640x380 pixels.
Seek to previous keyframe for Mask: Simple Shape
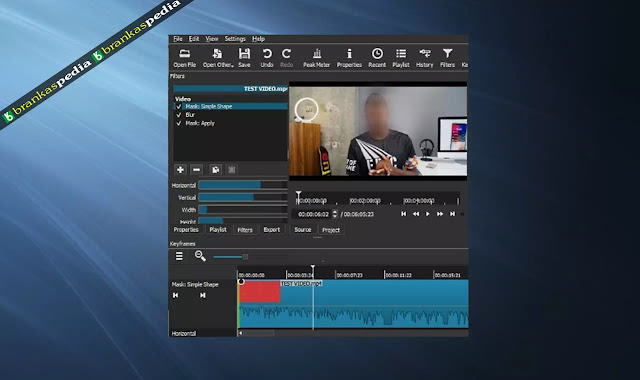click(176, 295)
